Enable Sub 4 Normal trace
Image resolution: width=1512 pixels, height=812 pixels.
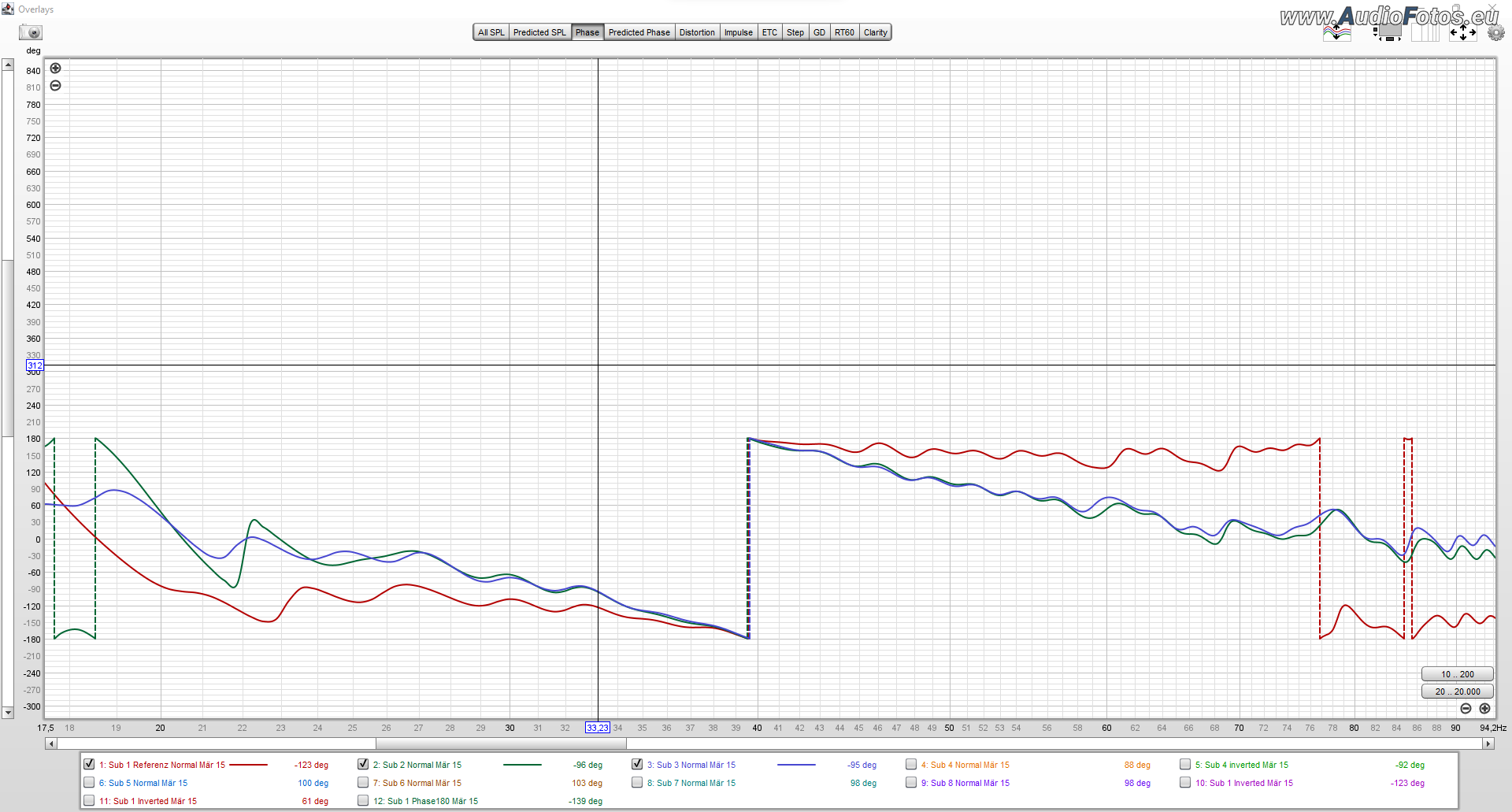tap(911, 764)
